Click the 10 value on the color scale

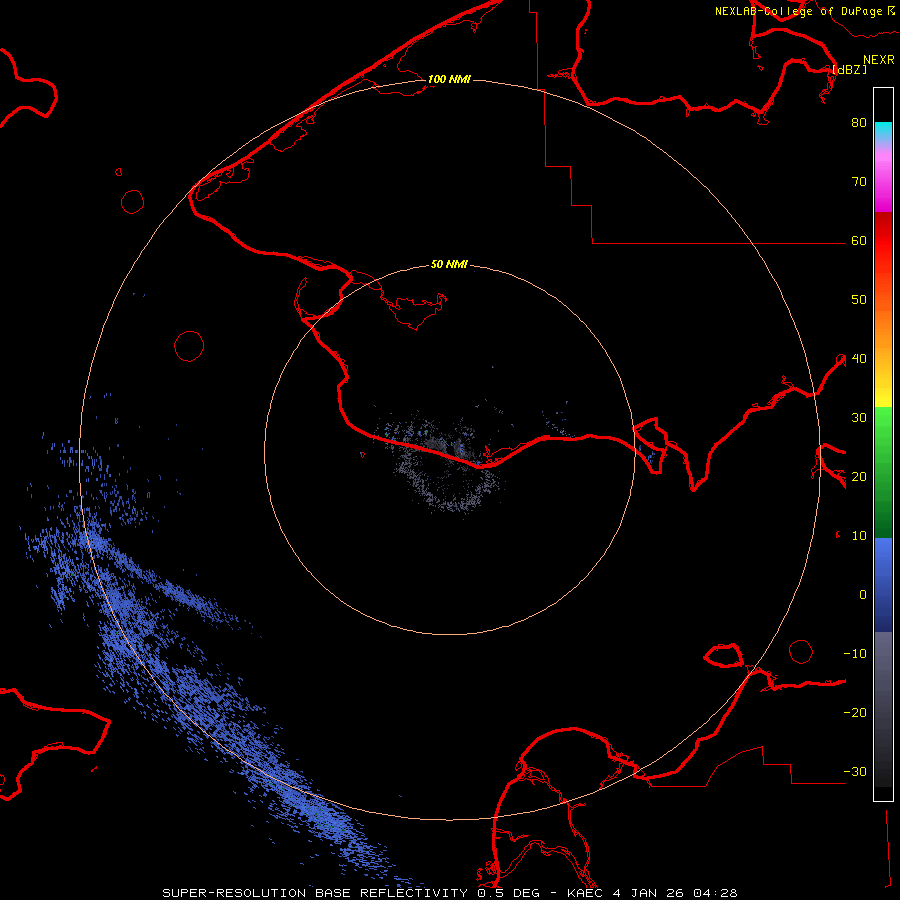[859, 536]
